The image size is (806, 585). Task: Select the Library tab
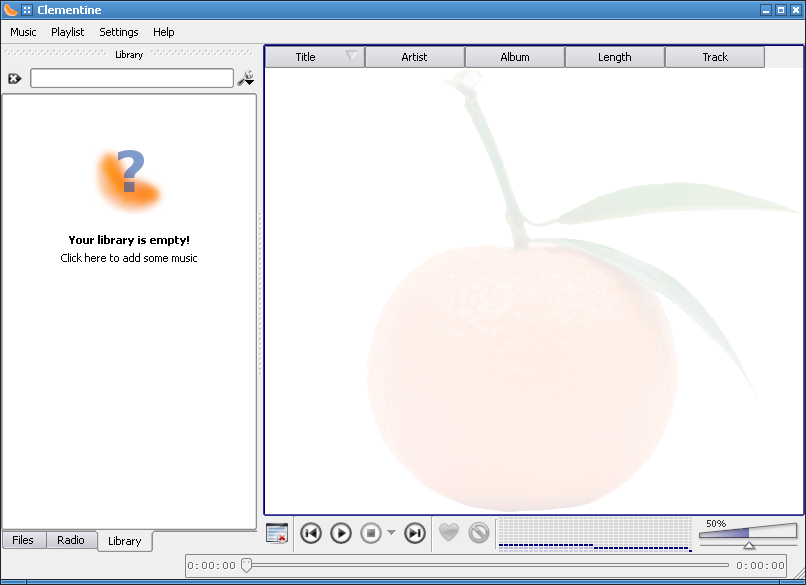click(124, 541)
